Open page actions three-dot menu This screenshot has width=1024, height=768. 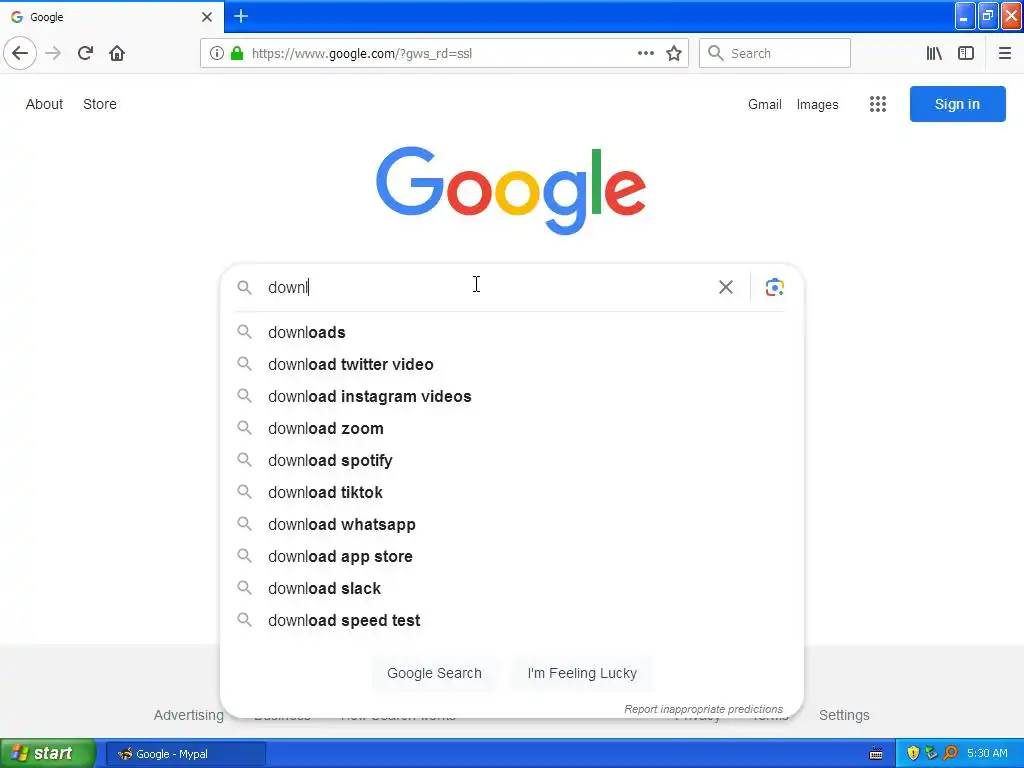[646, 53]
